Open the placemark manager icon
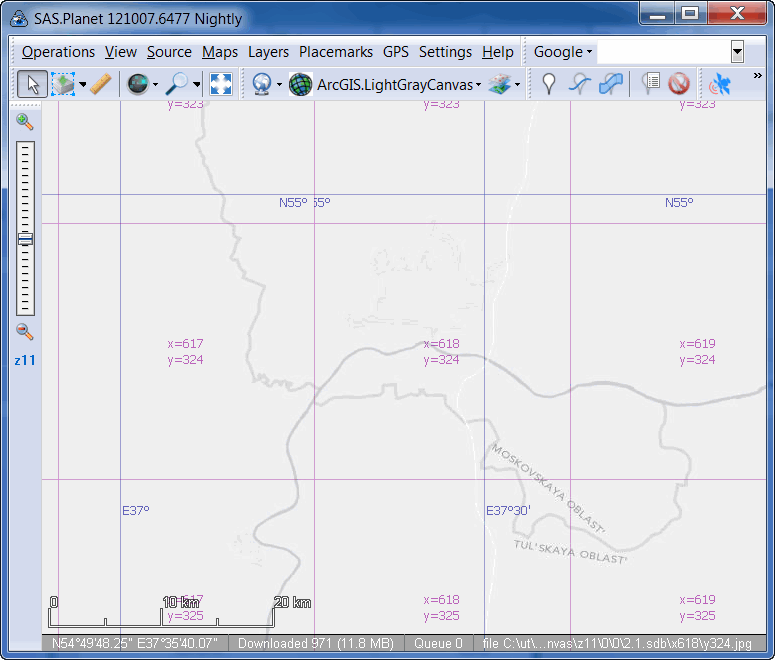The width and height of the screenshot is (775, 660). [x=650, y=85]
